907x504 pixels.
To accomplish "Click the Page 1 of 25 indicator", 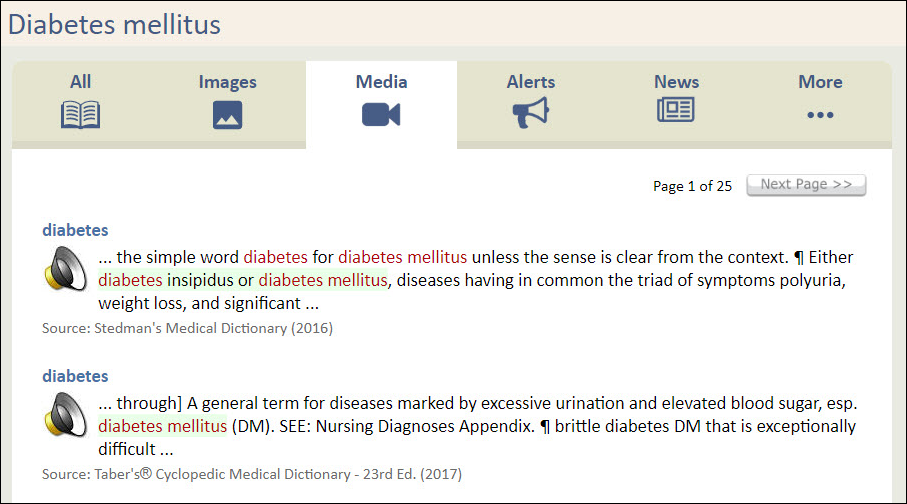I will (692, 186).
